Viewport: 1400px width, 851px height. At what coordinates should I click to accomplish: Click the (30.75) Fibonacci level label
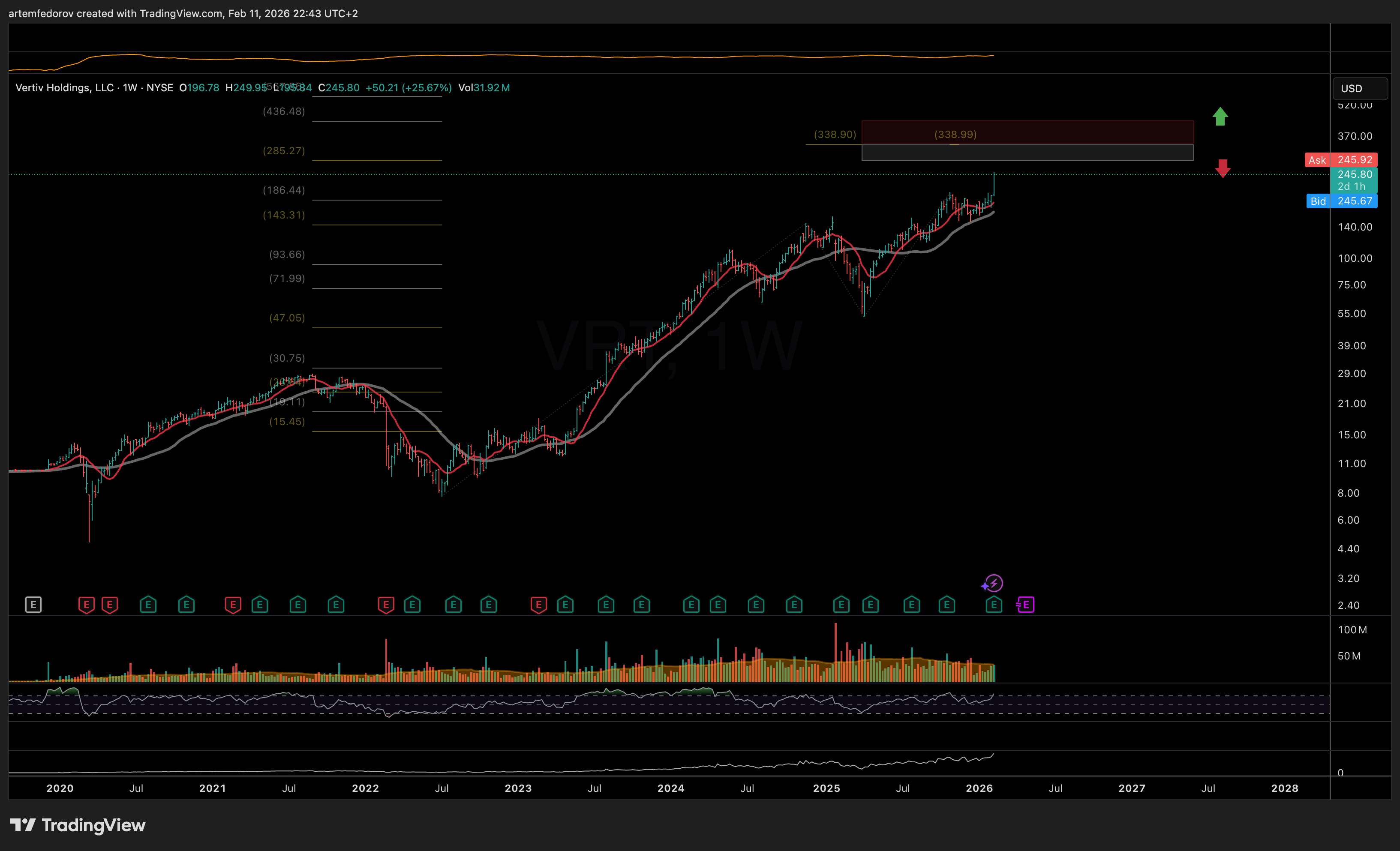pos(287,358)
